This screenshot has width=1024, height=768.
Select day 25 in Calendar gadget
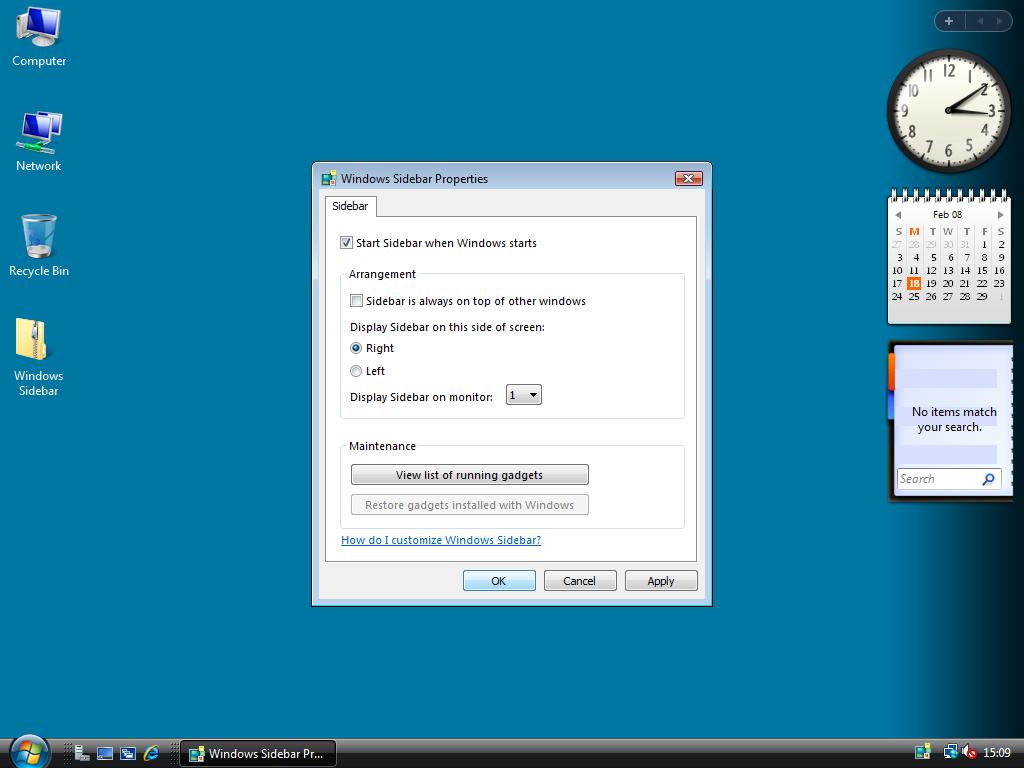[x=914, y=296]
